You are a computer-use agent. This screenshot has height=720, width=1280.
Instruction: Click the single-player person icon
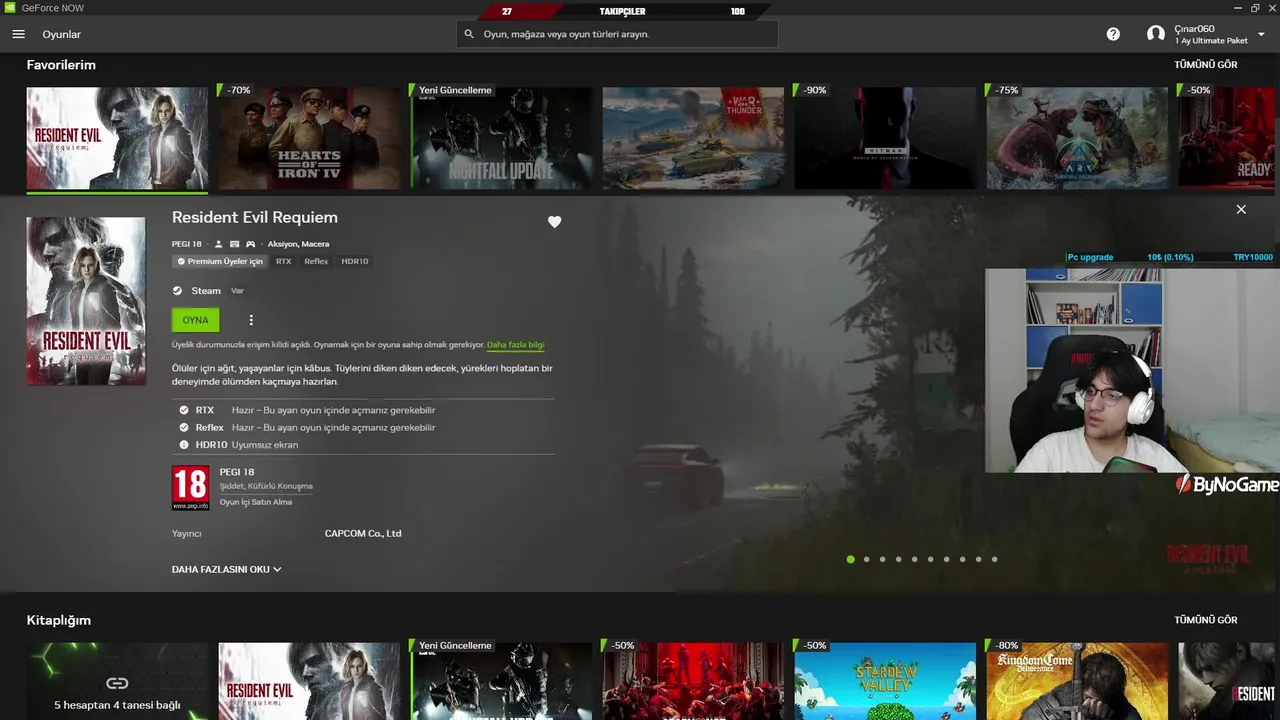(219, 244)
